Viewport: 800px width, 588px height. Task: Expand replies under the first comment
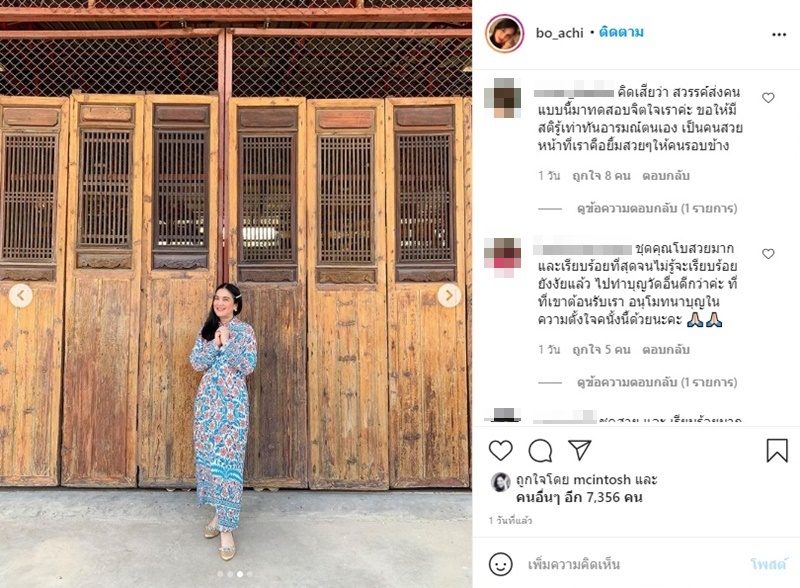pos(657,208)
